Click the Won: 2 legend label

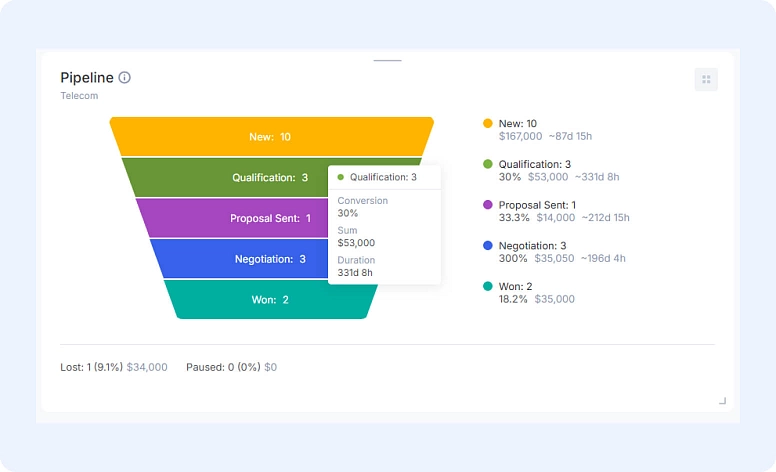point(518,286)
